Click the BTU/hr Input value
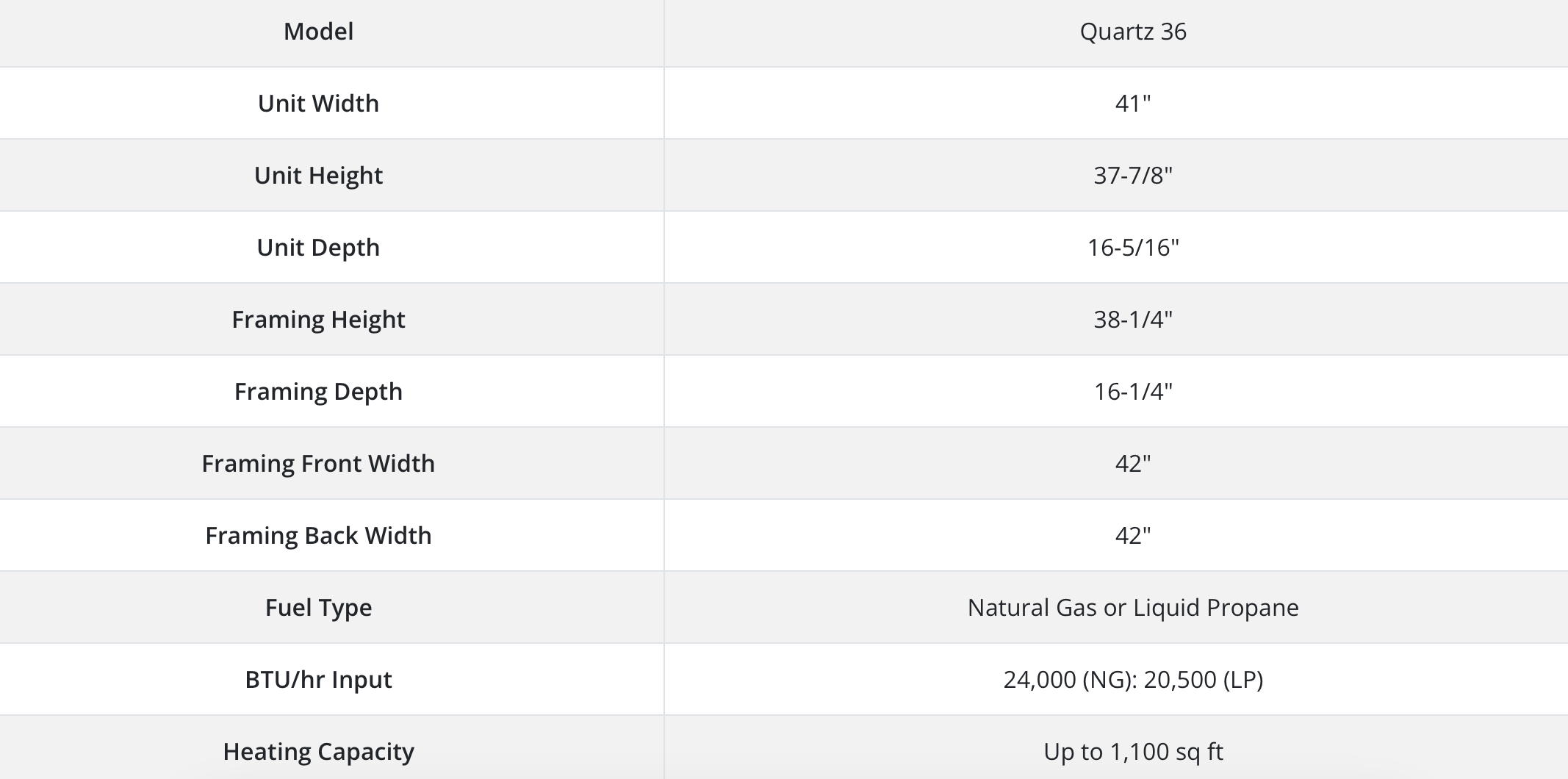This screenshot has height=779, width=1568. point(1133,680)
